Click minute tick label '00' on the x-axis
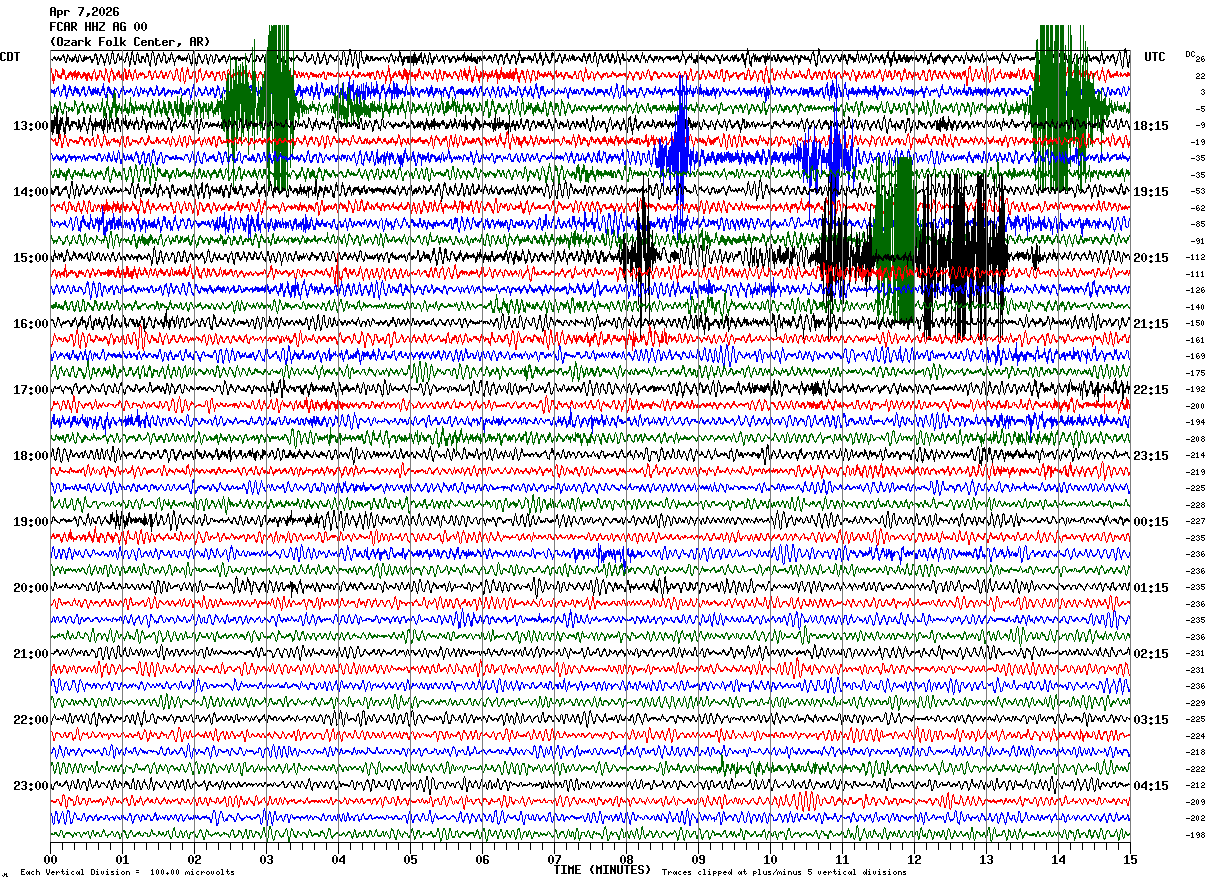1210x886 pixels. tap(51, 859)
